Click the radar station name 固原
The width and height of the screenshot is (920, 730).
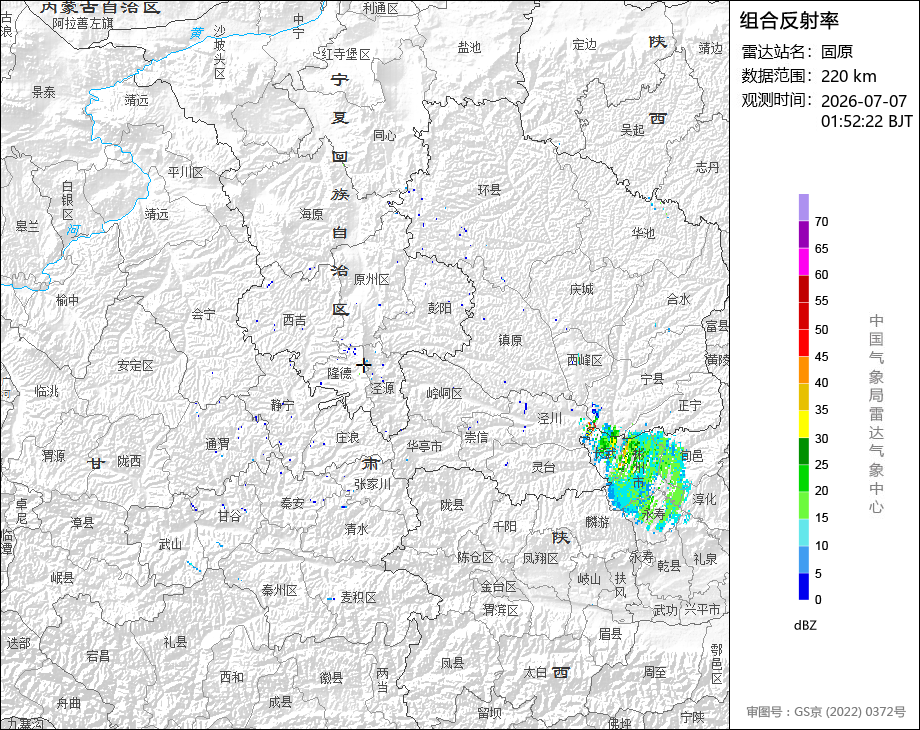pos(837,52)
